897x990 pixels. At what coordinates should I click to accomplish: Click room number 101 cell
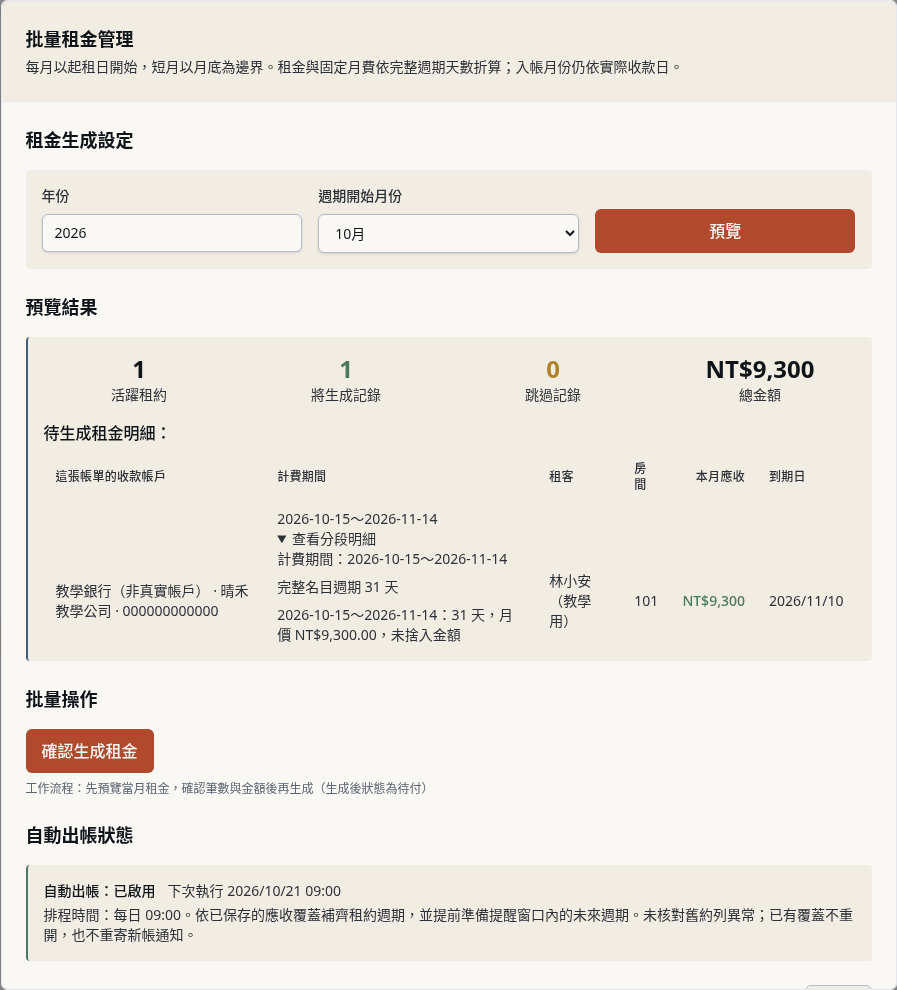click(x=646, y=601)
